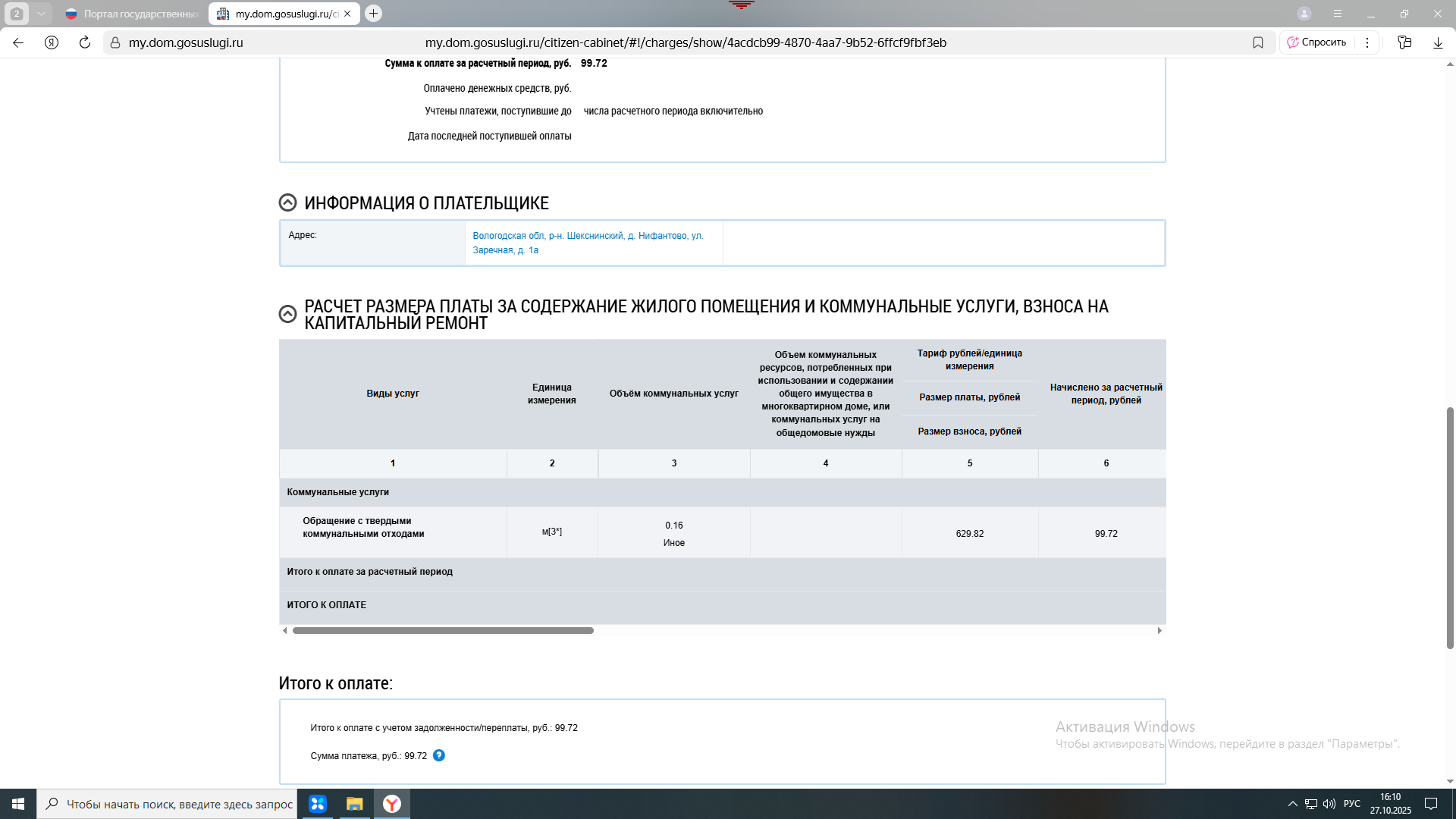Collapse the Информация о плательщике section

click(287, 202)
